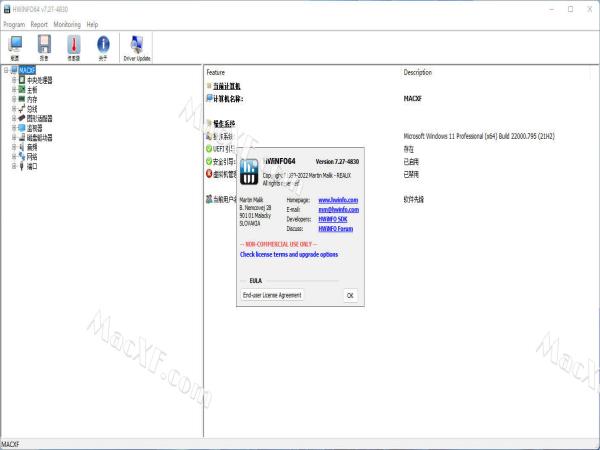Collapse the MACXF root tree node
The width and height of the screenshot is (600, 450).
point(6,70)
